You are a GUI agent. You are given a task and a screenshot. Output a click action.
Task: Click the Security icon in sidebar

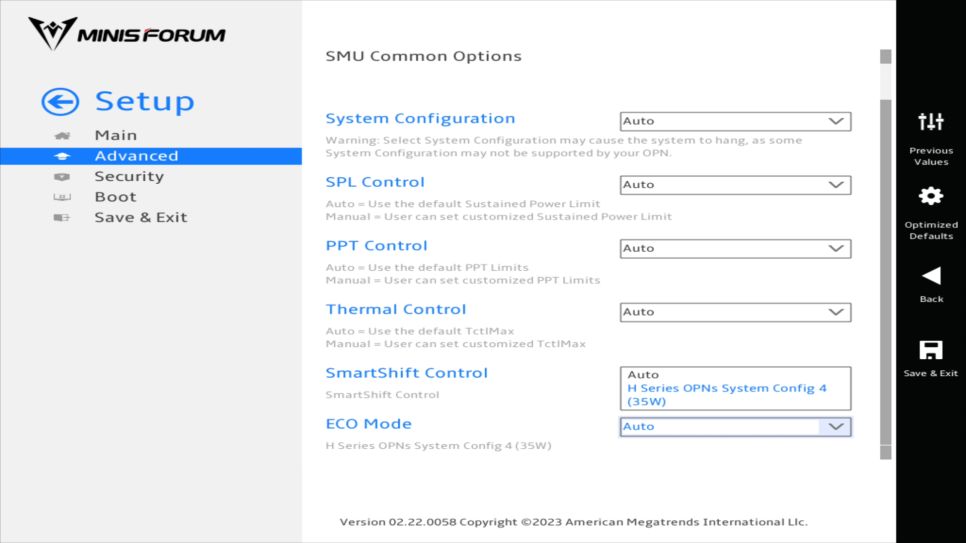pos(62,177)
